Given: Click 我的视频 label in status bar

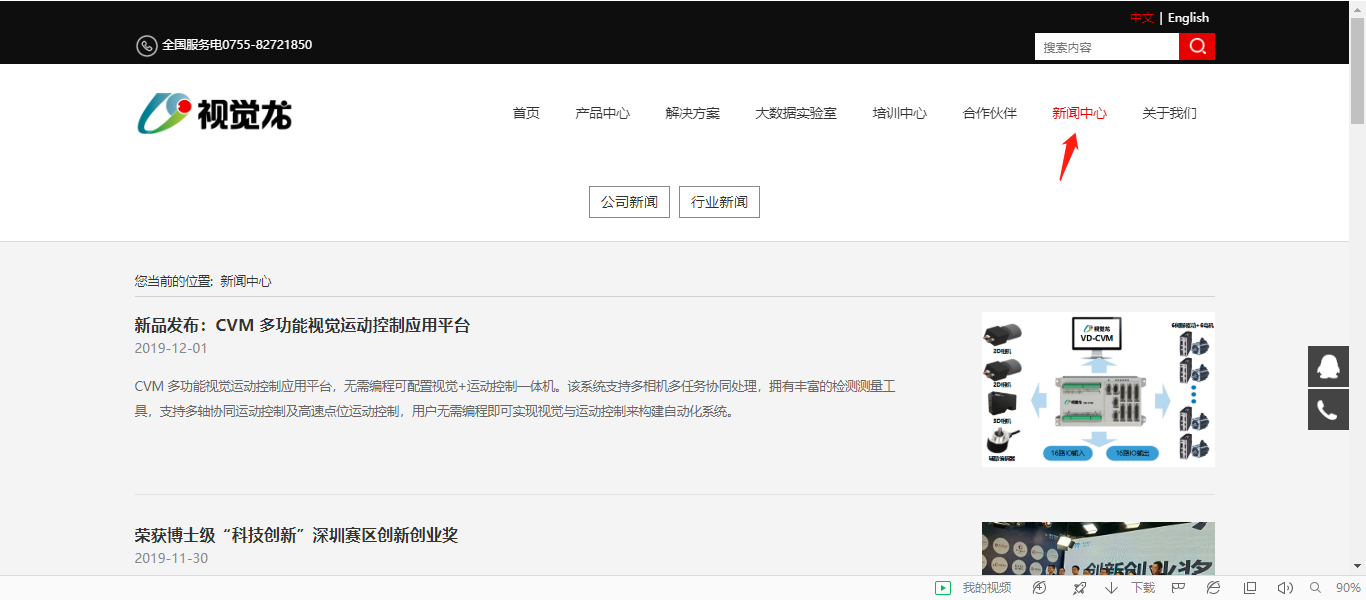Looking at the screenshot, I should [987, 588].
